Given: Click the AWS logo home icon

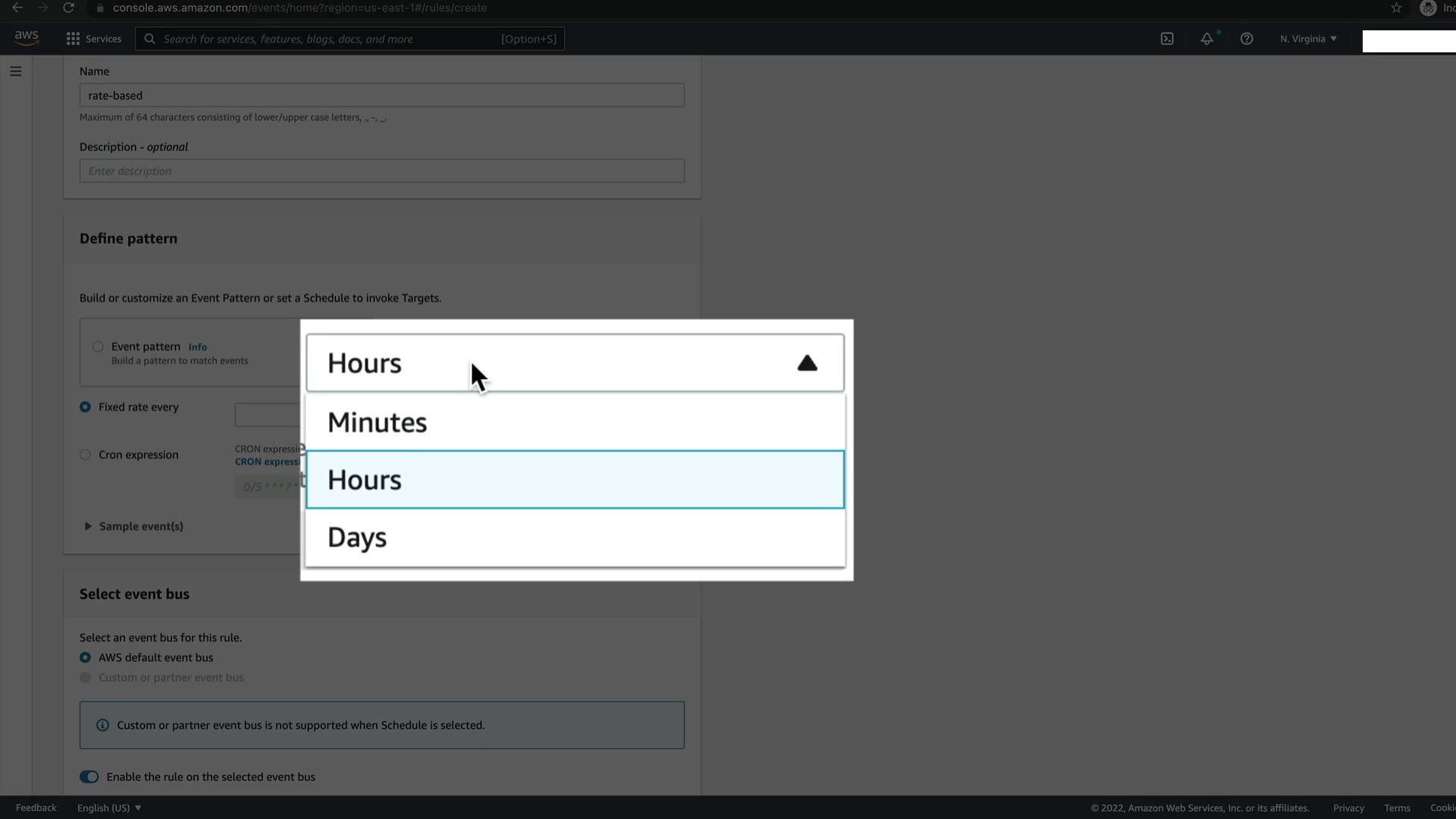Looking at the screenshot, I should [x=27, y=38].
